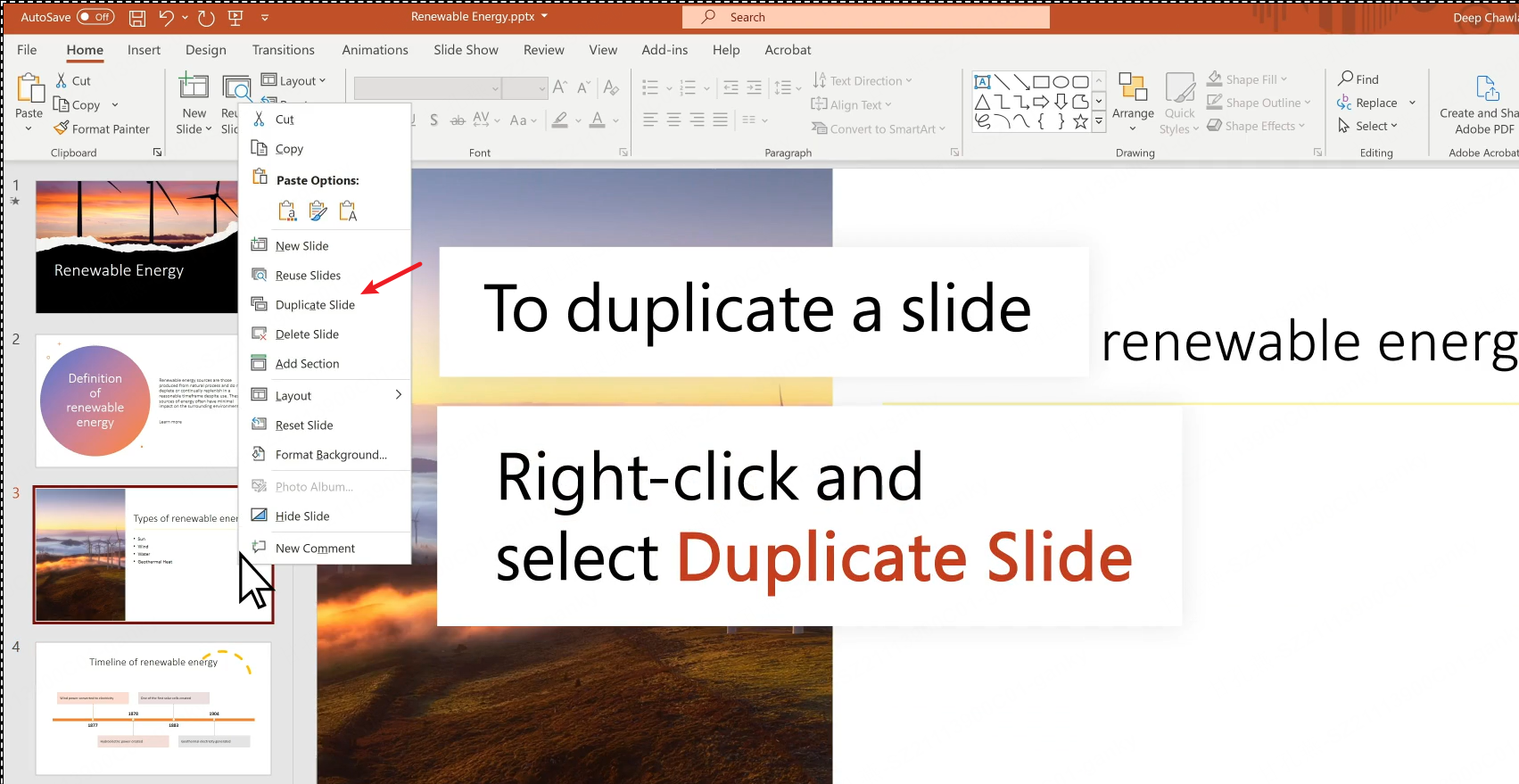The image size is (1519, 784).
Task: Start presentation from beginning icon
Action: [235, 17]
